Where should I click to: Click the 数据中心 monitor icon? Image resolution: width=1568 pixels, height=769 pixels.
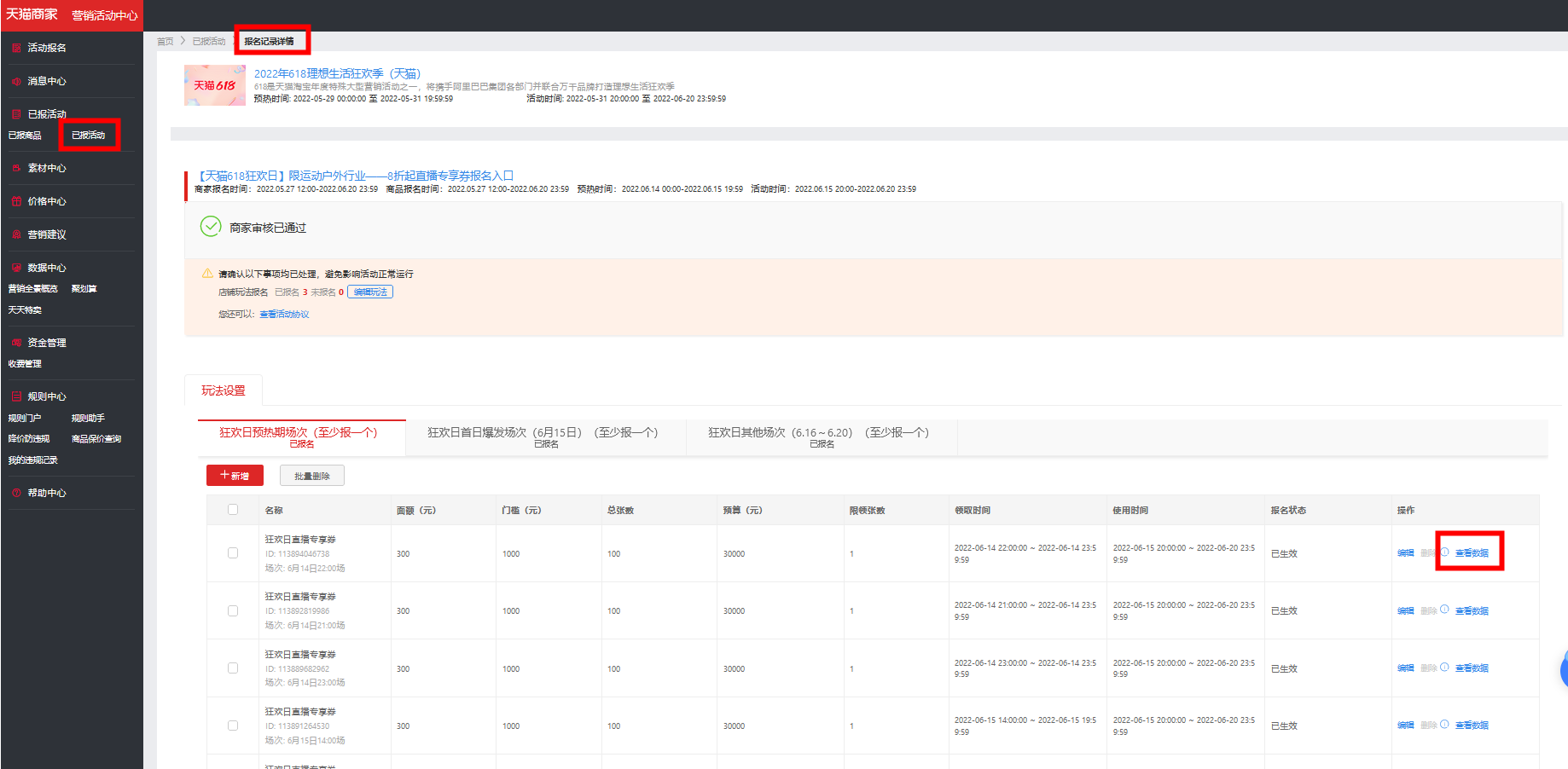tap(16, 268)
